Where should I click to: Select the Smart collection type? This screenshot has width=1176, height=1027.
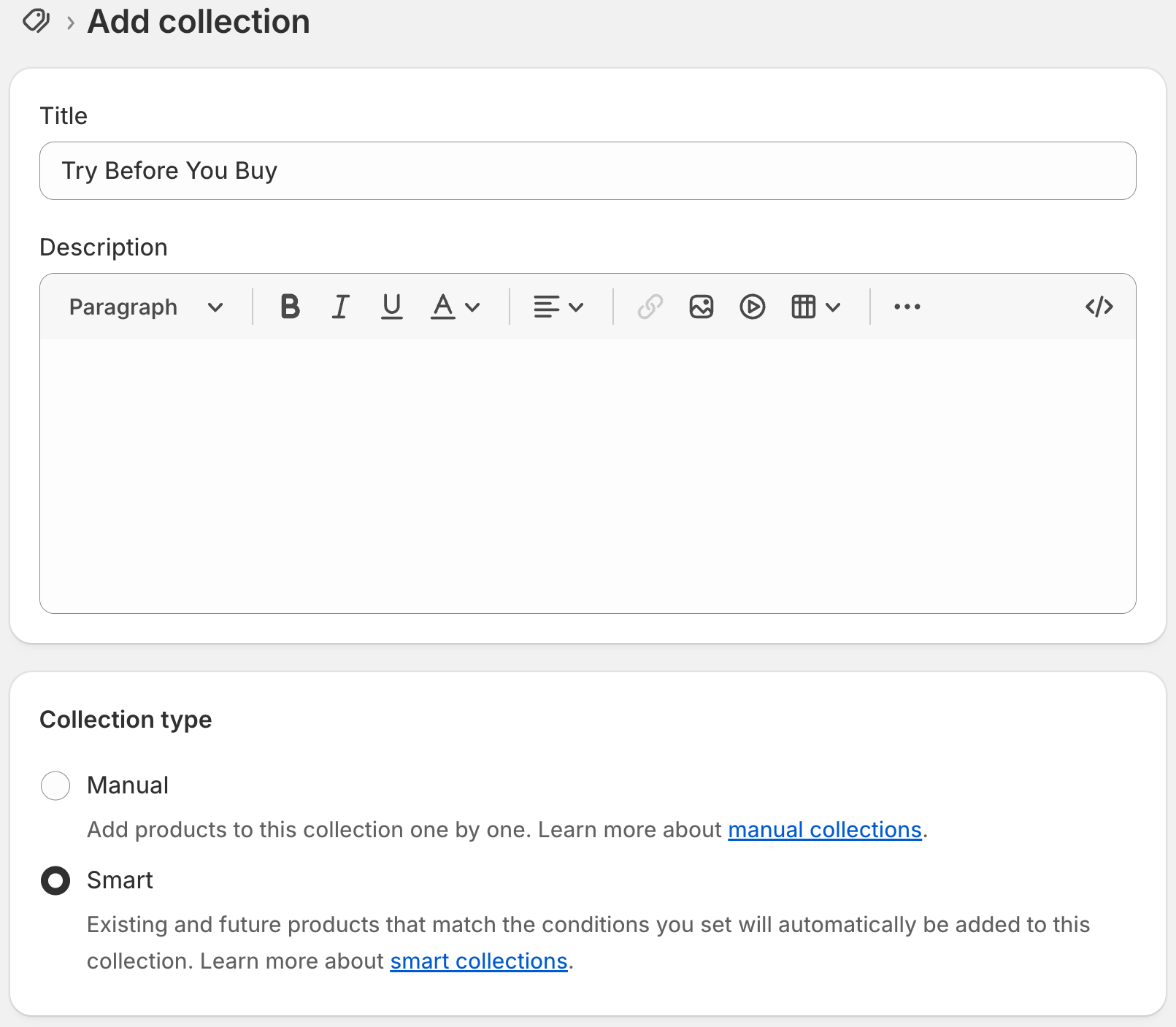55,880
